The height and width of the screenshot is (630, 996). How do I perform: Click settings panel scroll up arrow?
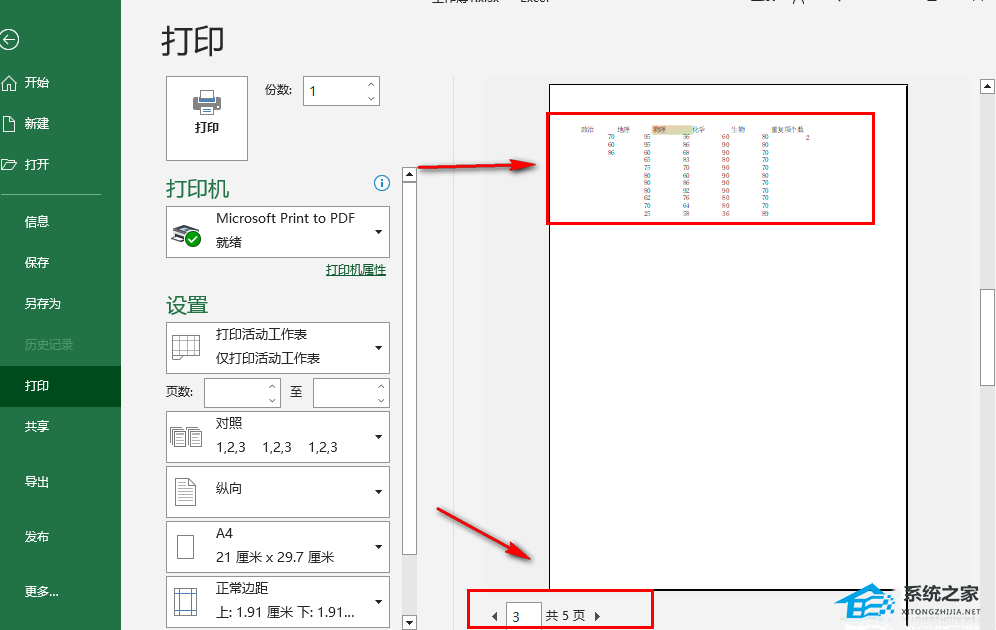(x=410, y=174)
